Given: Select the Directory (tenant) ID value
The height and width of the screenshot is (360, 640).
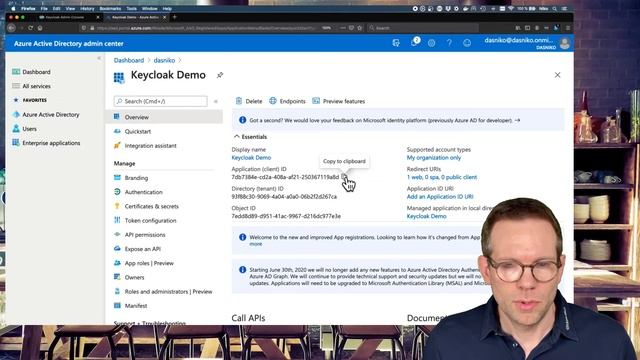Looking at the screenshot, I should pyautogui.click(x=284, y=197).
